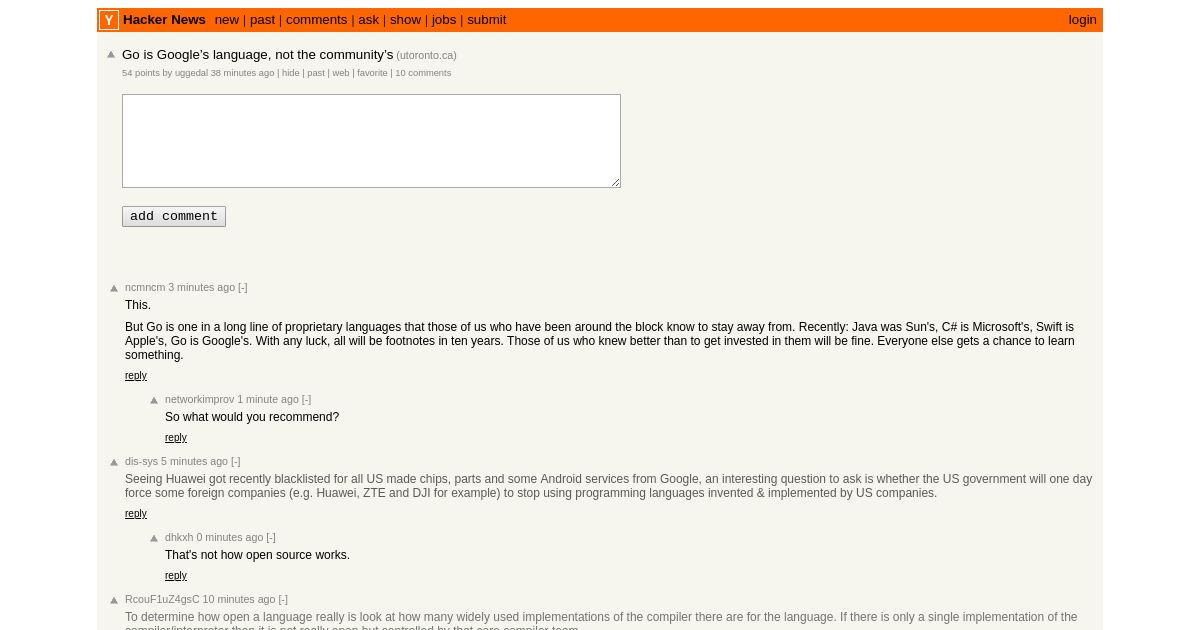Go to the 'jobs' page in navigation
Viewport: 1200px width, 630px height.
pos(444,20)
